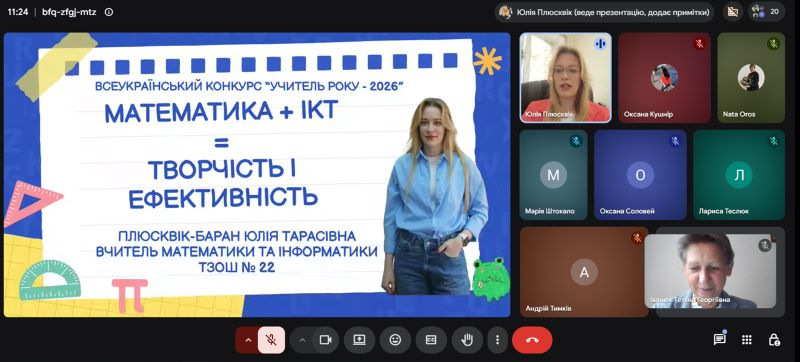Image resolution: width=800 pixels, height=362 pixels.
Task: Open the chat messages panel
Action: (719, 340)
